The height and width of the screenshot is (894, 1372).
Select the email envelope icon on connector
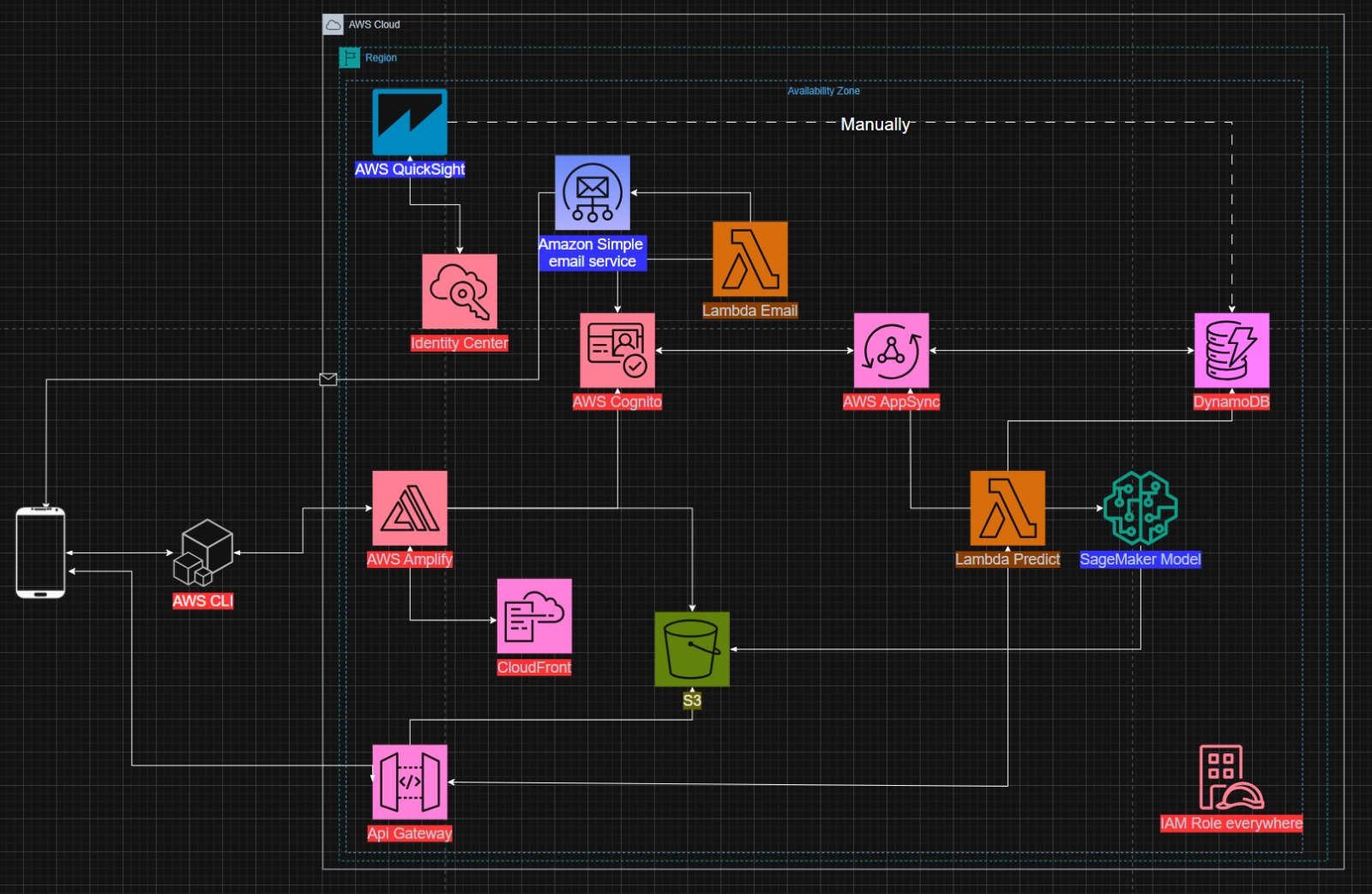[x=328, y=379]
